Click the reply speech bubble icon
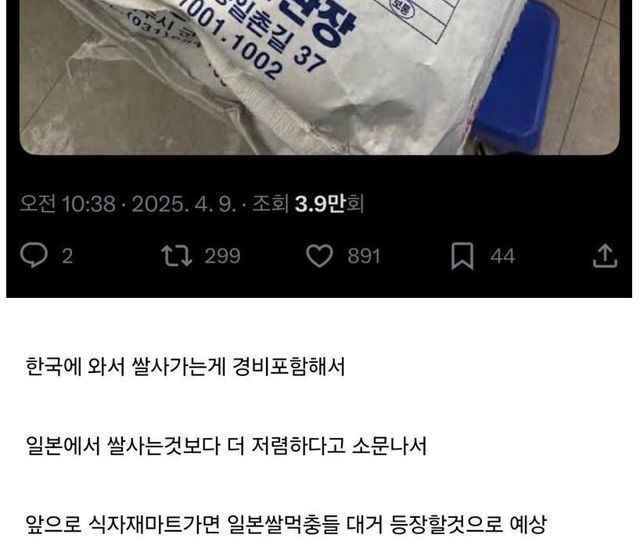640x559 pixels. click(34, 255)
